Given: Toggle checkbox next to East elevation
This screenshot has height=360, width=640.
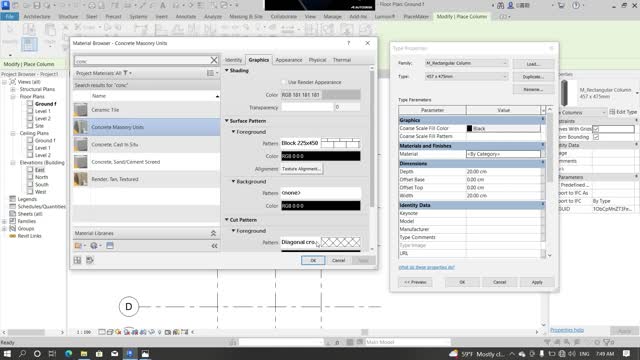Looking at the screenshot, I should click(x=30, y=170).
